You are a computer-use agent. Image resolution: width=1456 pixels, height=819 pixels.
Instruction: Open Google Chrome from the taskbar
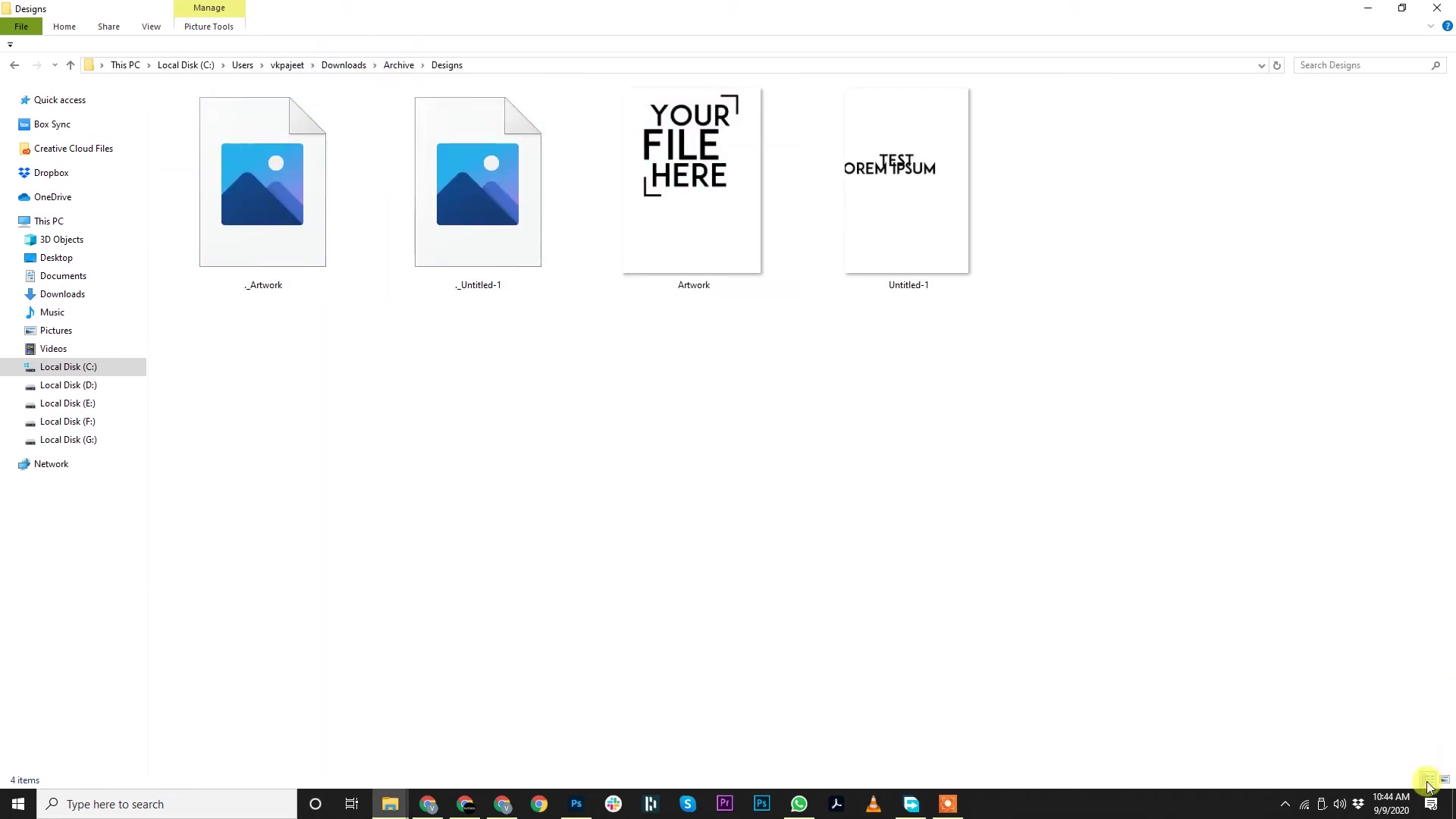point(538,804)
